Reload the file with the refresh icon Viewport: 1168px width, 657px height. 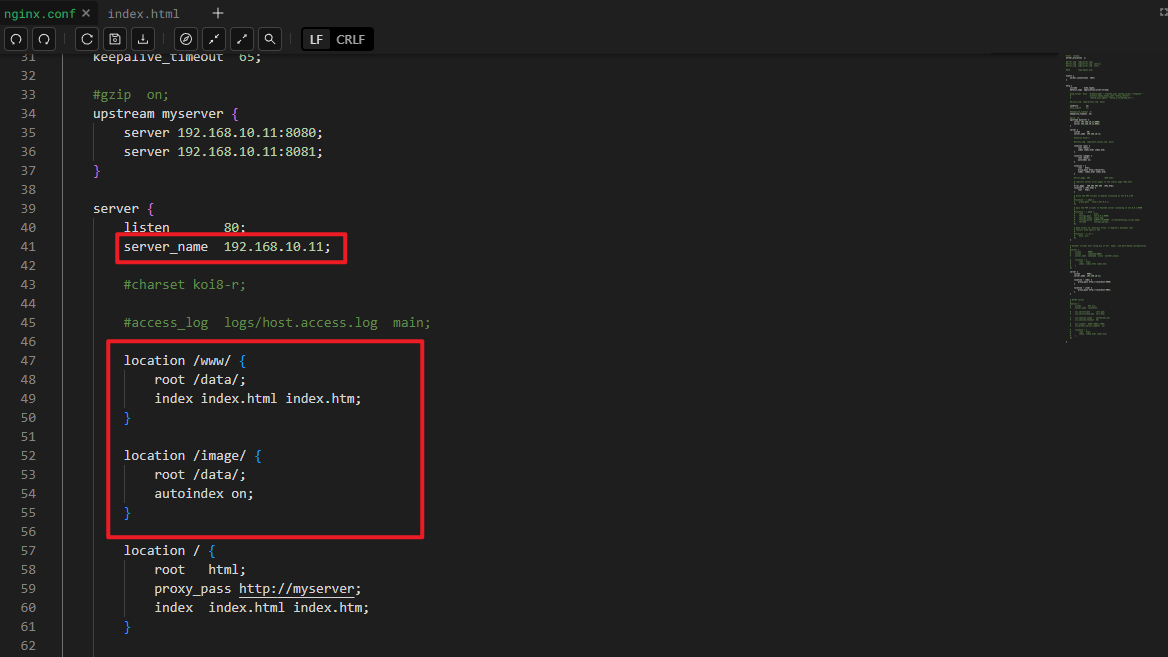pos(87,39)
